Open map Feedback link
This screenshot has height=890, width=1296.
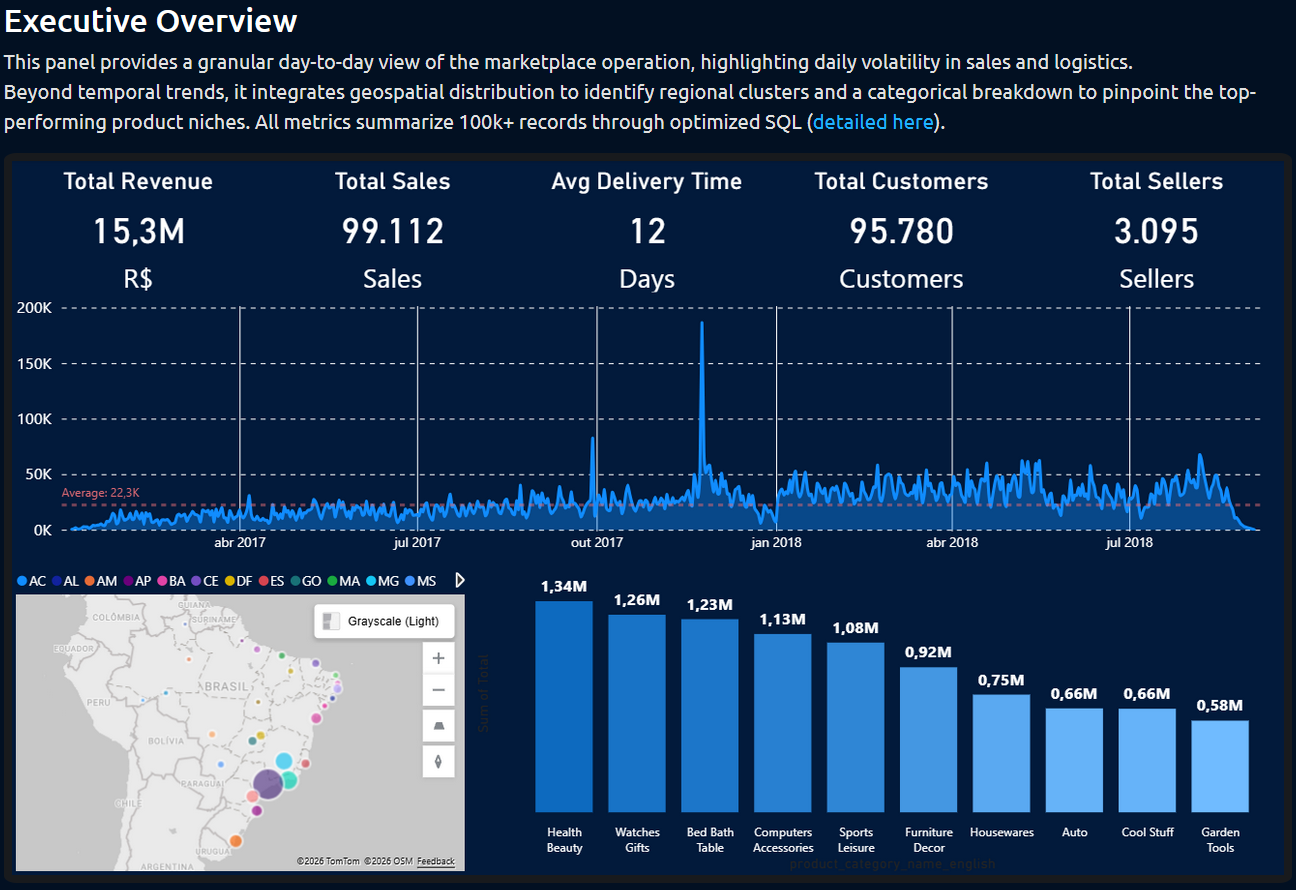tap(435, 861)
